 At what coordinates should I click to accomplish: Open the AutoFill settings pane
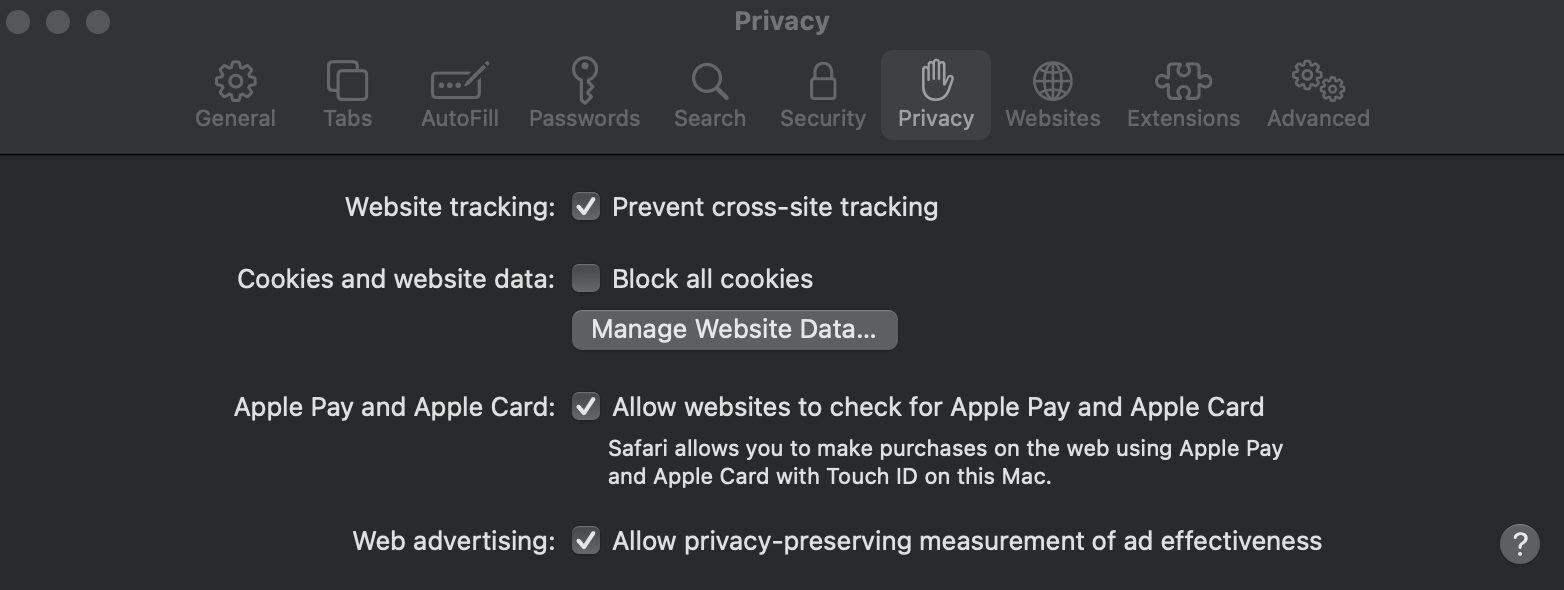click(x=459, y=95)
